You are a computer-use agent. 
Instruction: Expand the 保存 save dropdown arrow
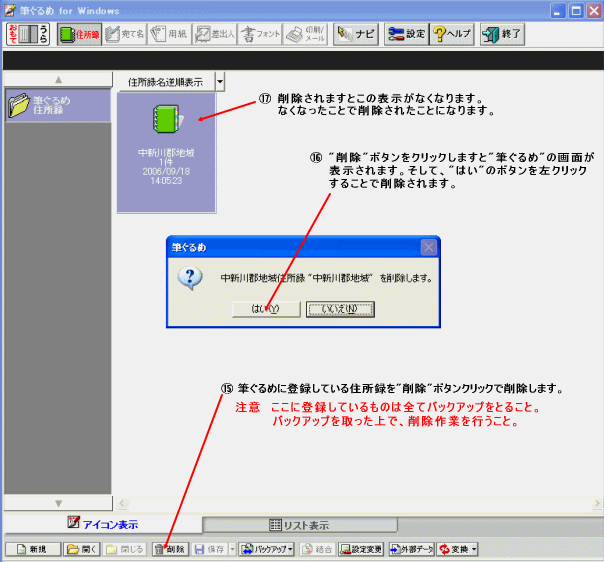click(x=232, y=549)
